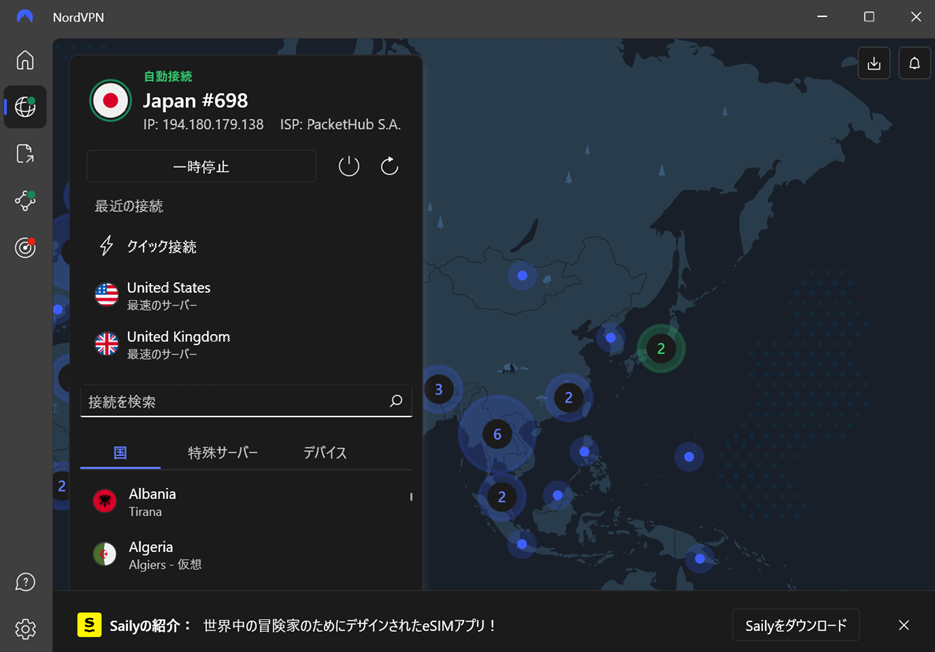Click クイック接続 quick connect
The image size is (935, 652).
coord(148,246)
